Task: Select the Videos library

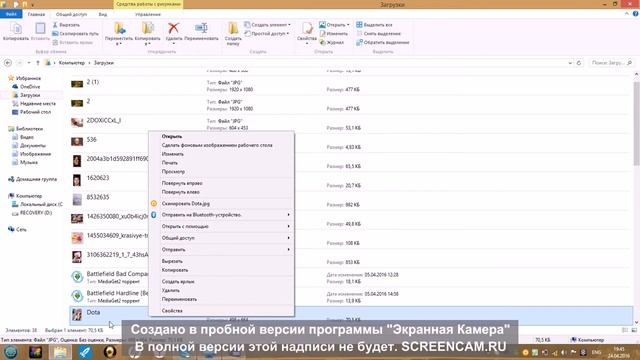Action: [x=27, y=137]
